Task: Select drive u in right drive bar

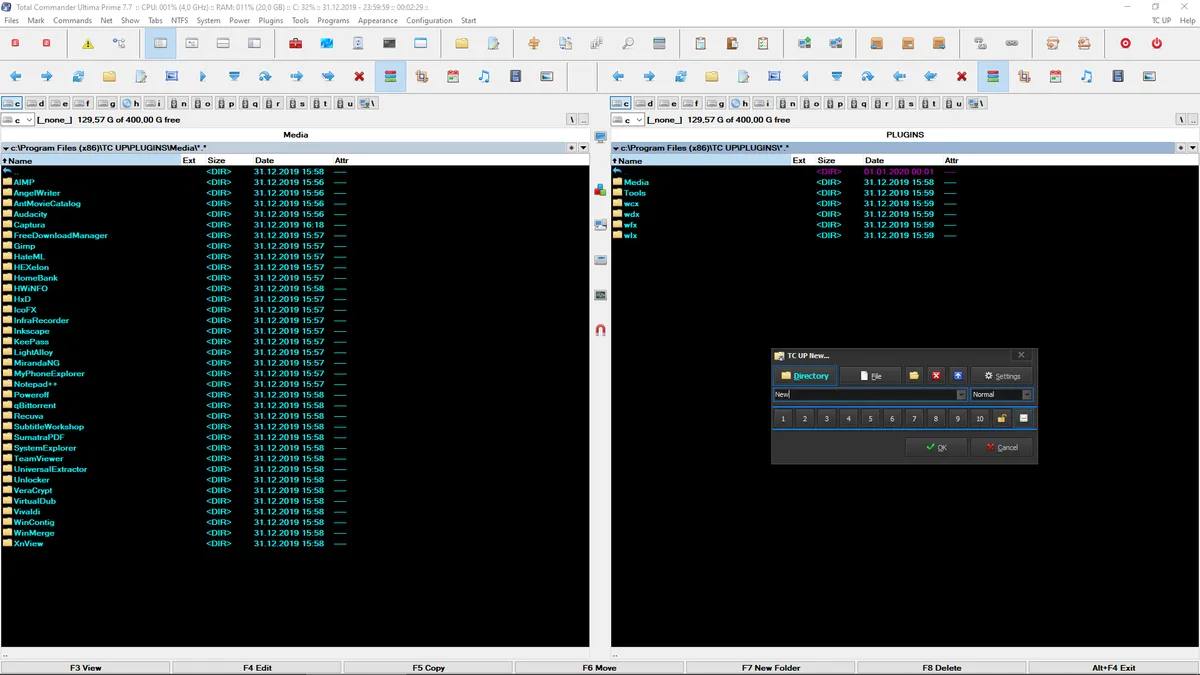Action: 954,103
